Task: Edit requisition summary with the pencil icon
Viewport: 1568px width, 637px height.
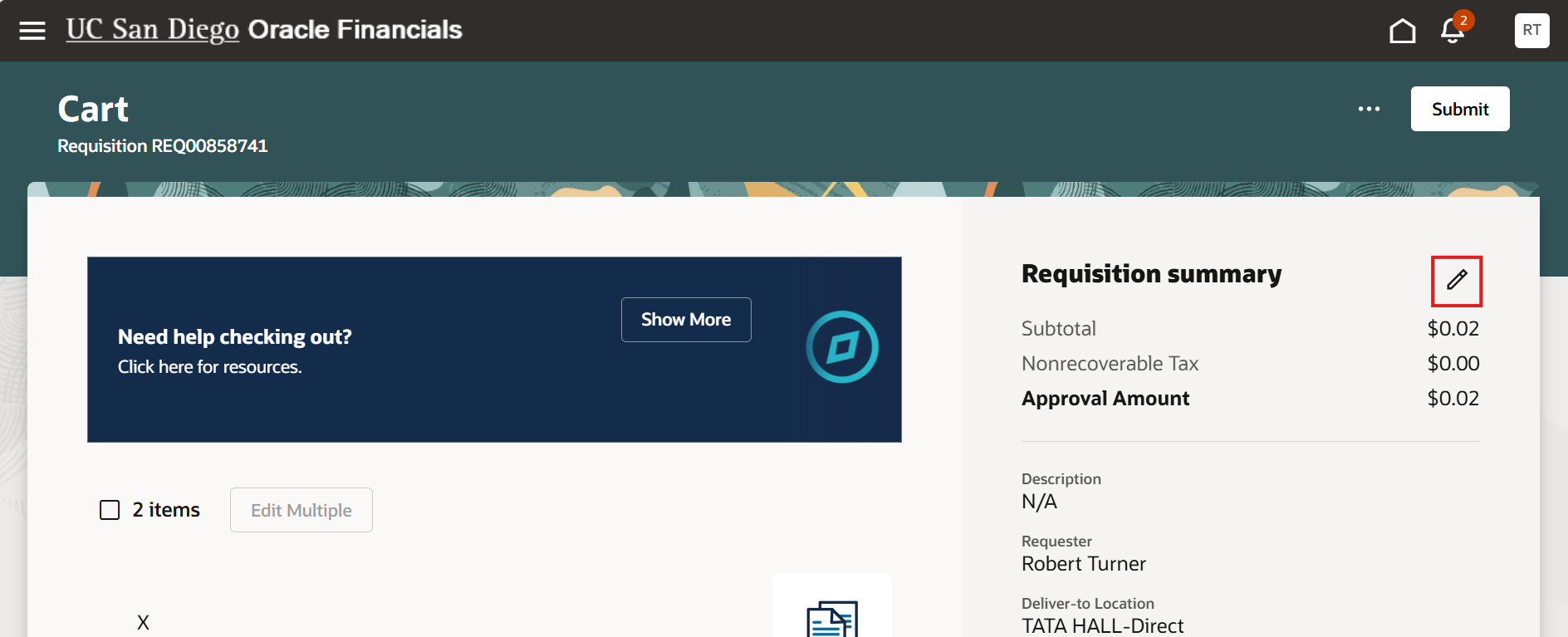Action: tap(1457, 280)
